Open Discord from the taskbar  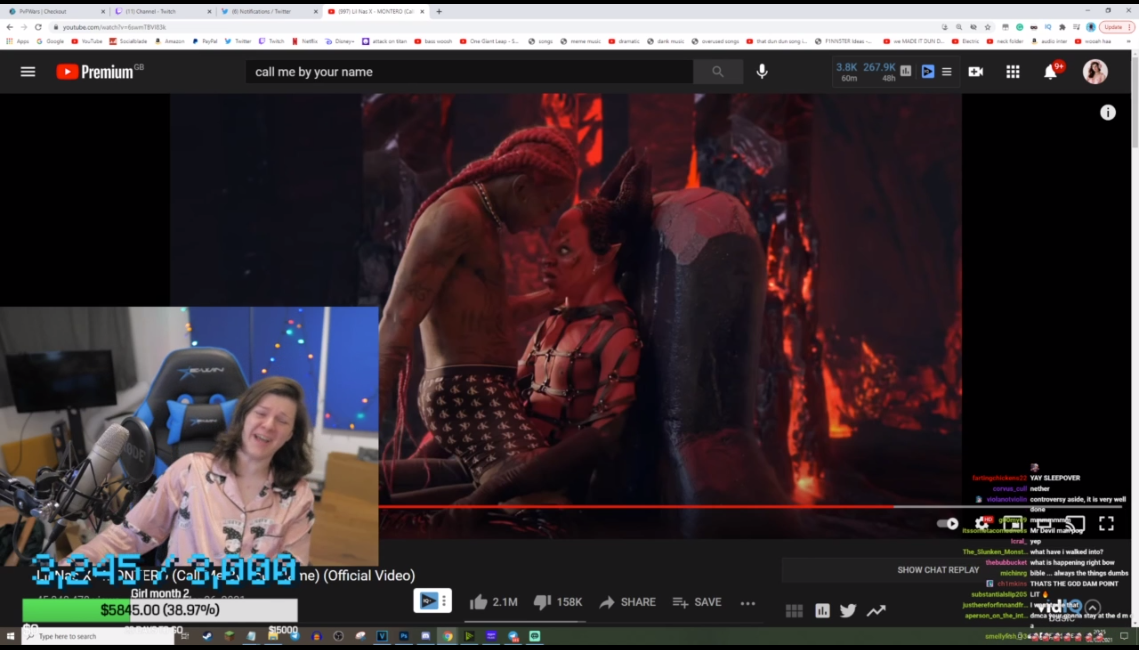tap(426, 636)
